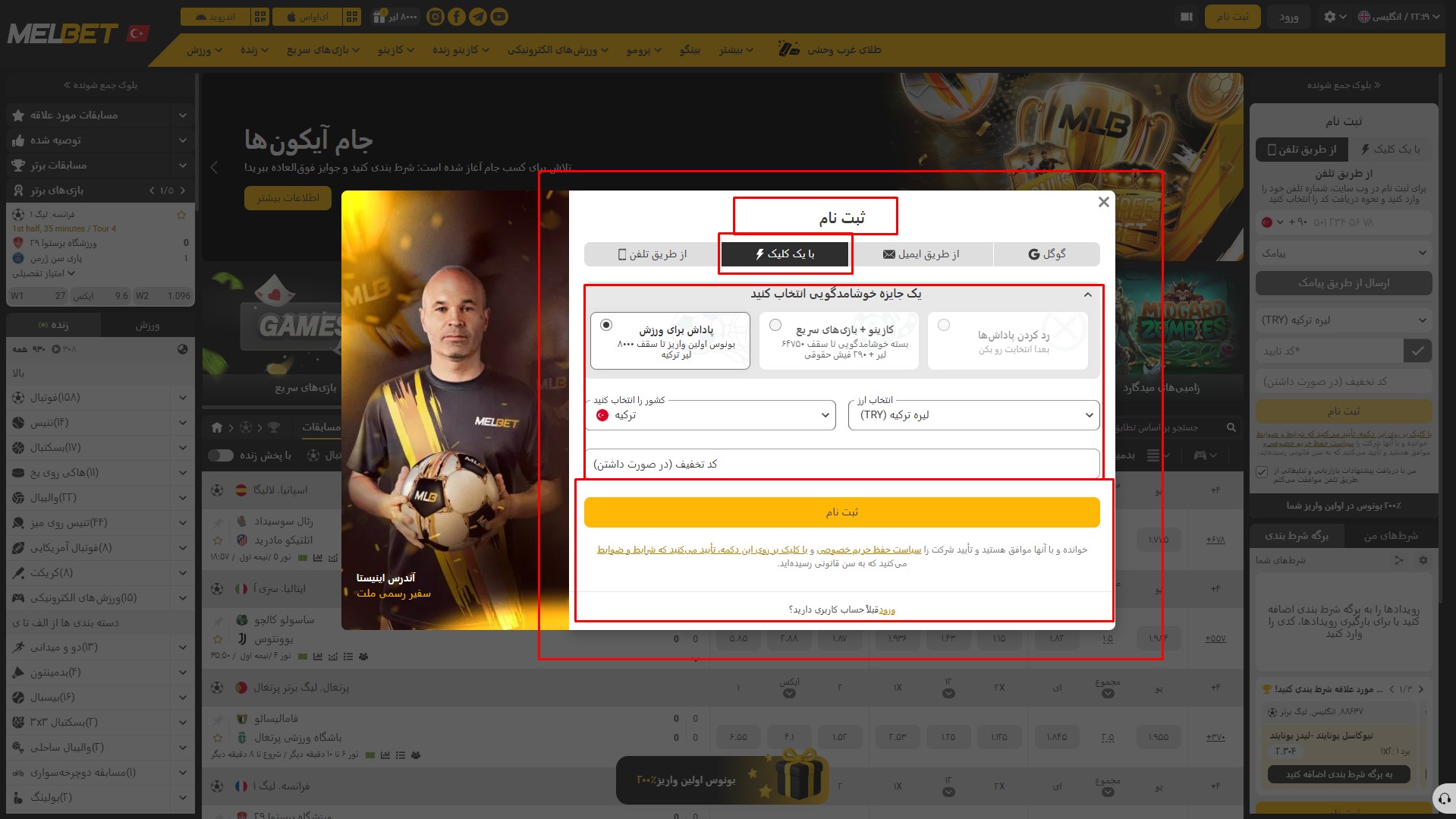
Task: Click the اندروید download button
Action: click(x=215, y=17)
